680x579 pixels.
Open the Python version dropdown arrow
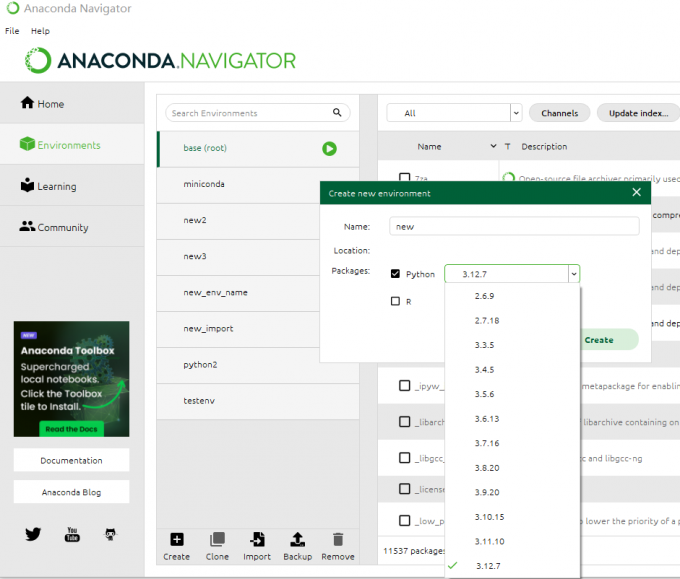click(574, 274)
